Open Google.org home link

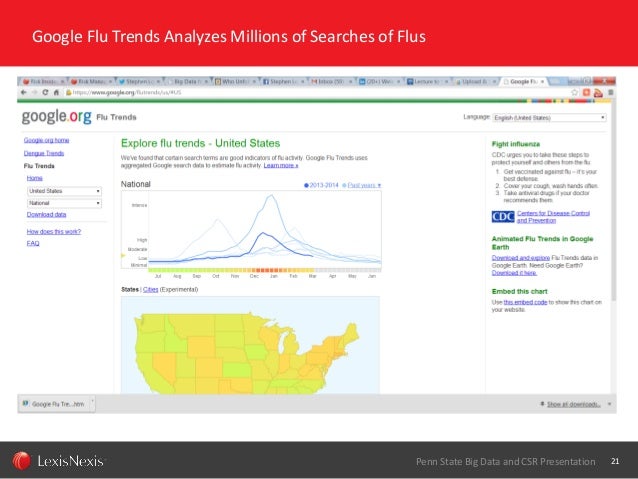click(x=46, y=140)
